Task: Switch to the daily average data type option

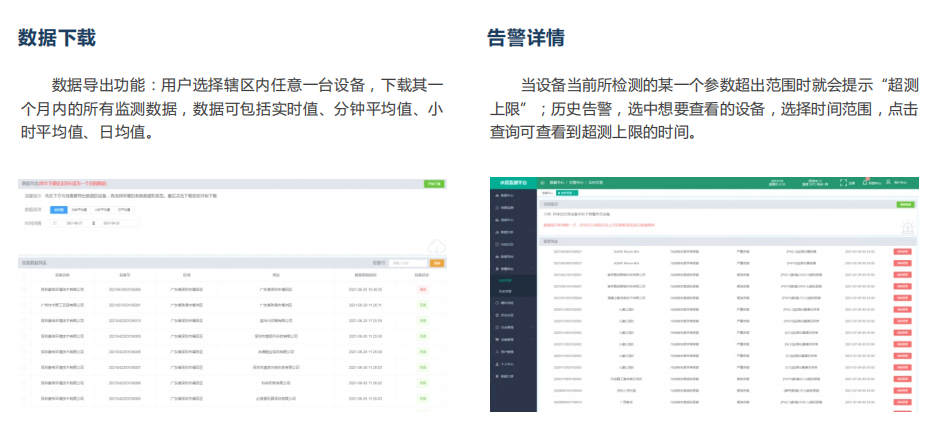Action: (122, 210)
